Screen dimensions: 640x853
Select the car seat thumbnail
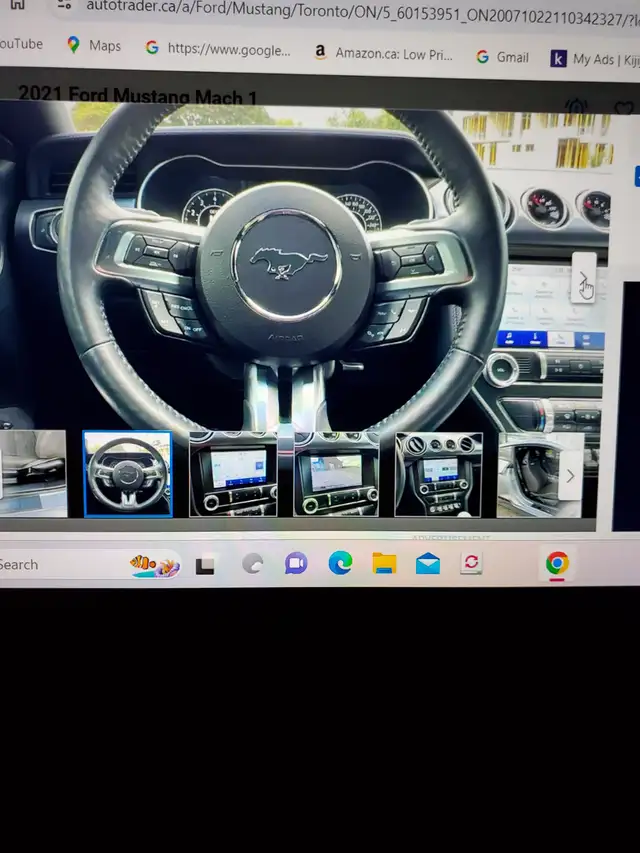pos(33,473)
